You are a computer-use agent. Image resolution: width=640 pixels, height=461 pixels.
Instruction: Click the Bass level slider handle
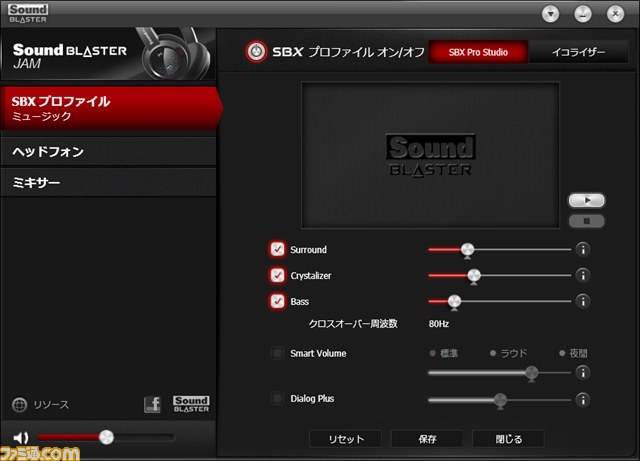click(x=454, y=301)
